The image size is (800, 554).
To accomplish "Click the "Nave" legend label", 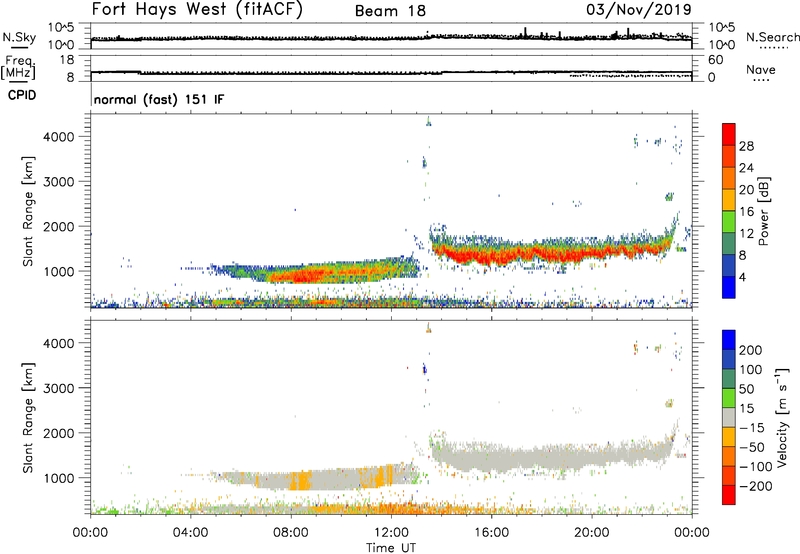I will click(761, 70).
